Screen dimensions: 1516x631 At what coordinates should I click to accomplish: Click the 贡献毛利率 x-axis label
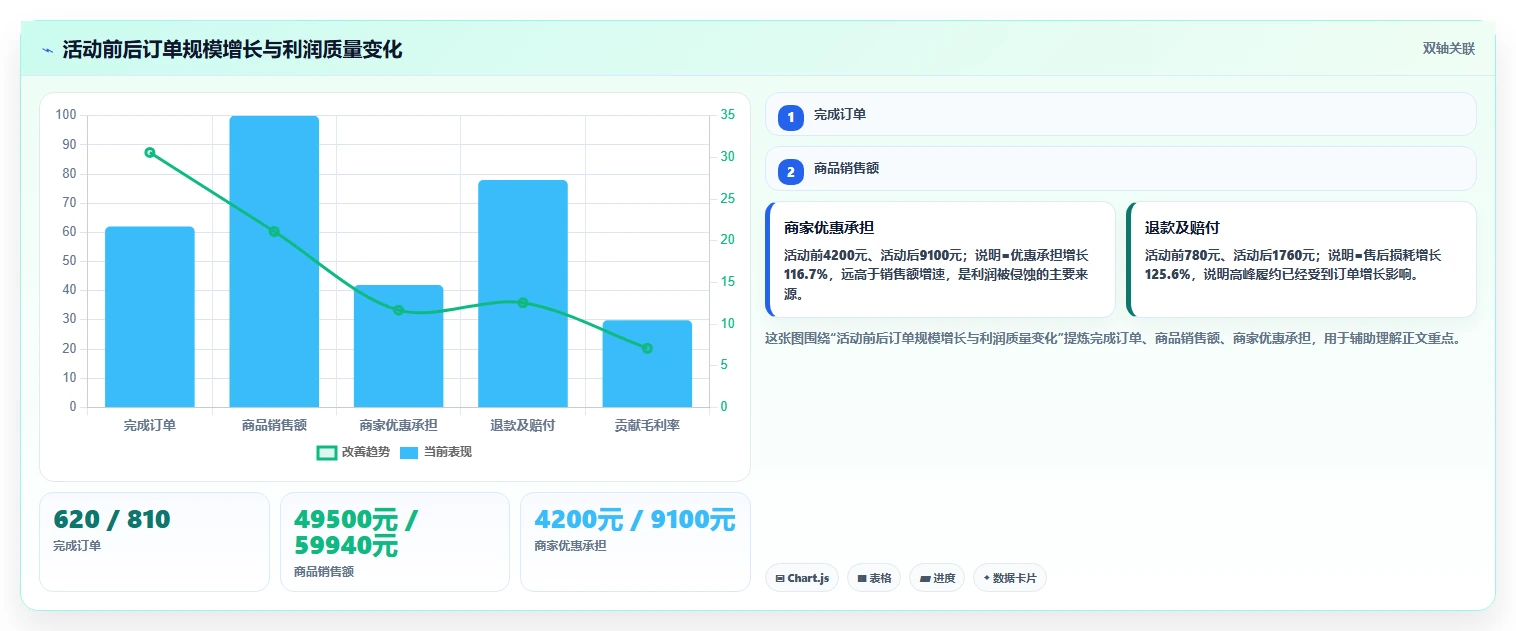point(647,426)
